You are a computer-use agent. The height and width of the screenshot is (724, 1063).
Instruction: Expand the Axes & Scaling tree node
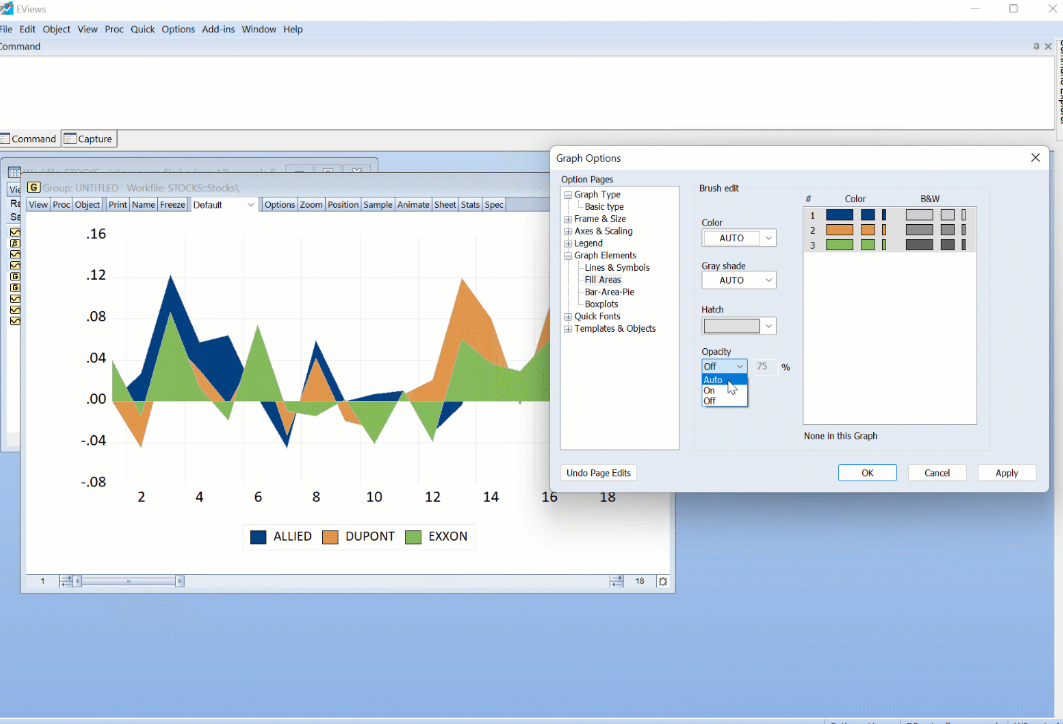tap(568, 231)
